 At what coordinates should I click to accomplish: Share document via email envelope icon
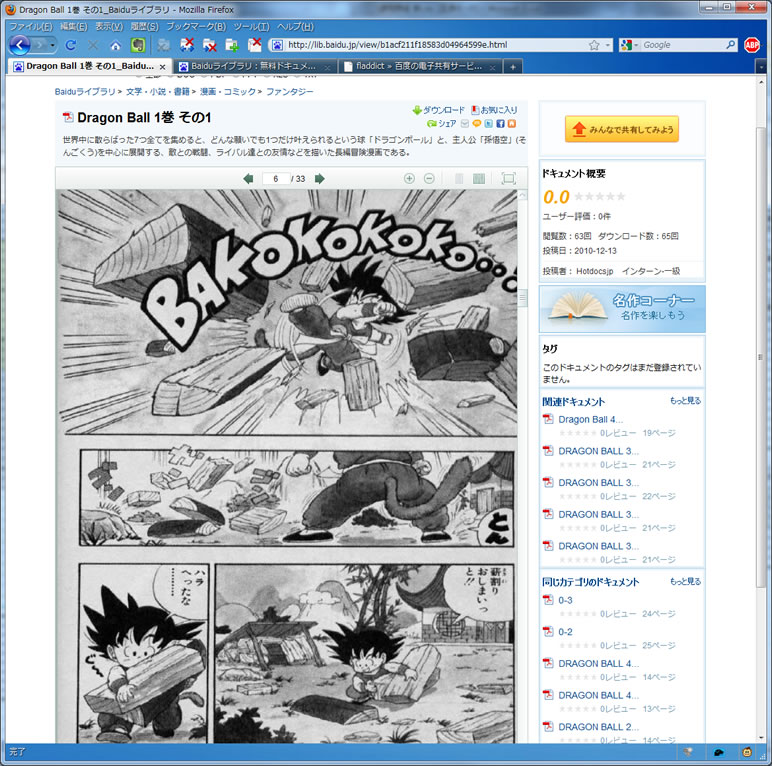465,124
